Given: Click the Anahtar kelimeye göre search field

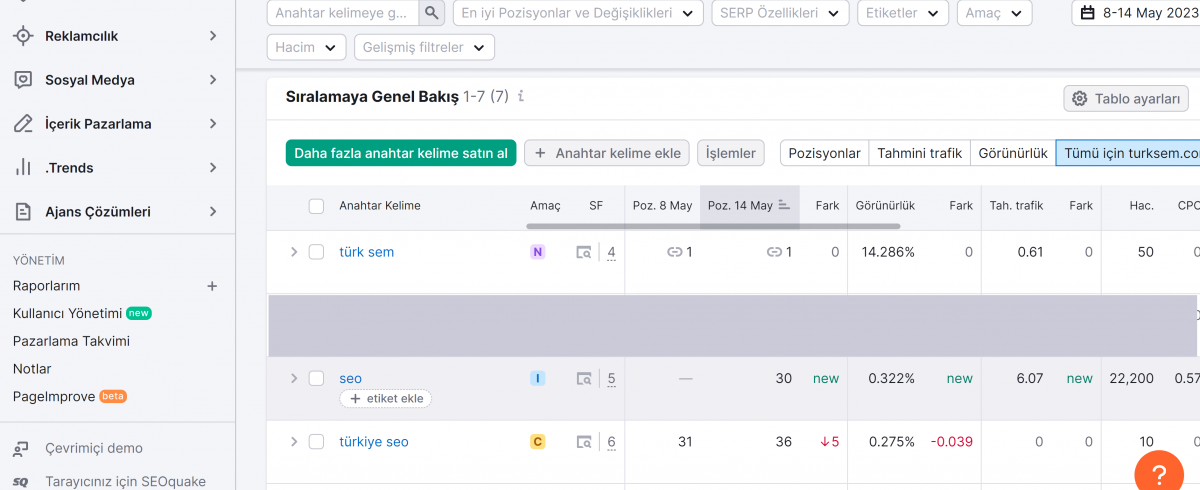Looking at the screenshot, I should pyautogui.click(x=342, y=13).
